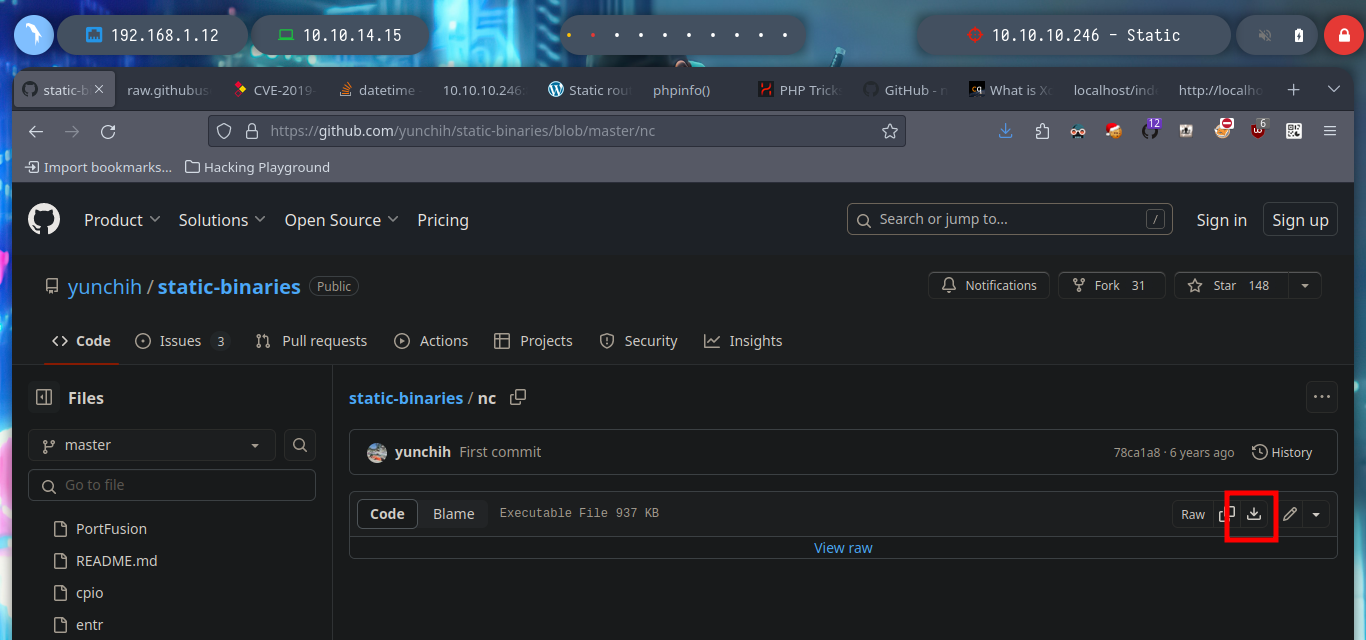Select the Code view tab of file

tap(387, 514)
